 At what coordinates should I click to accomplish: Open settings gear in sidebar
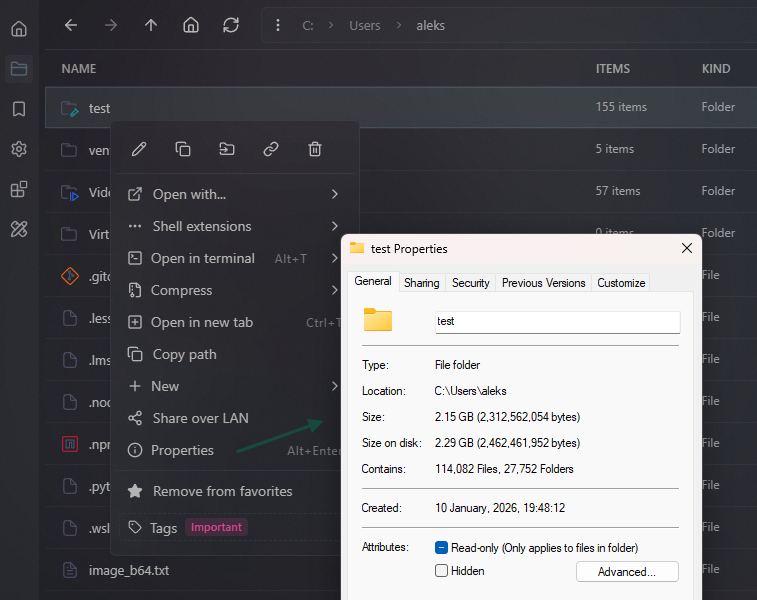click(x=19, y=149)
